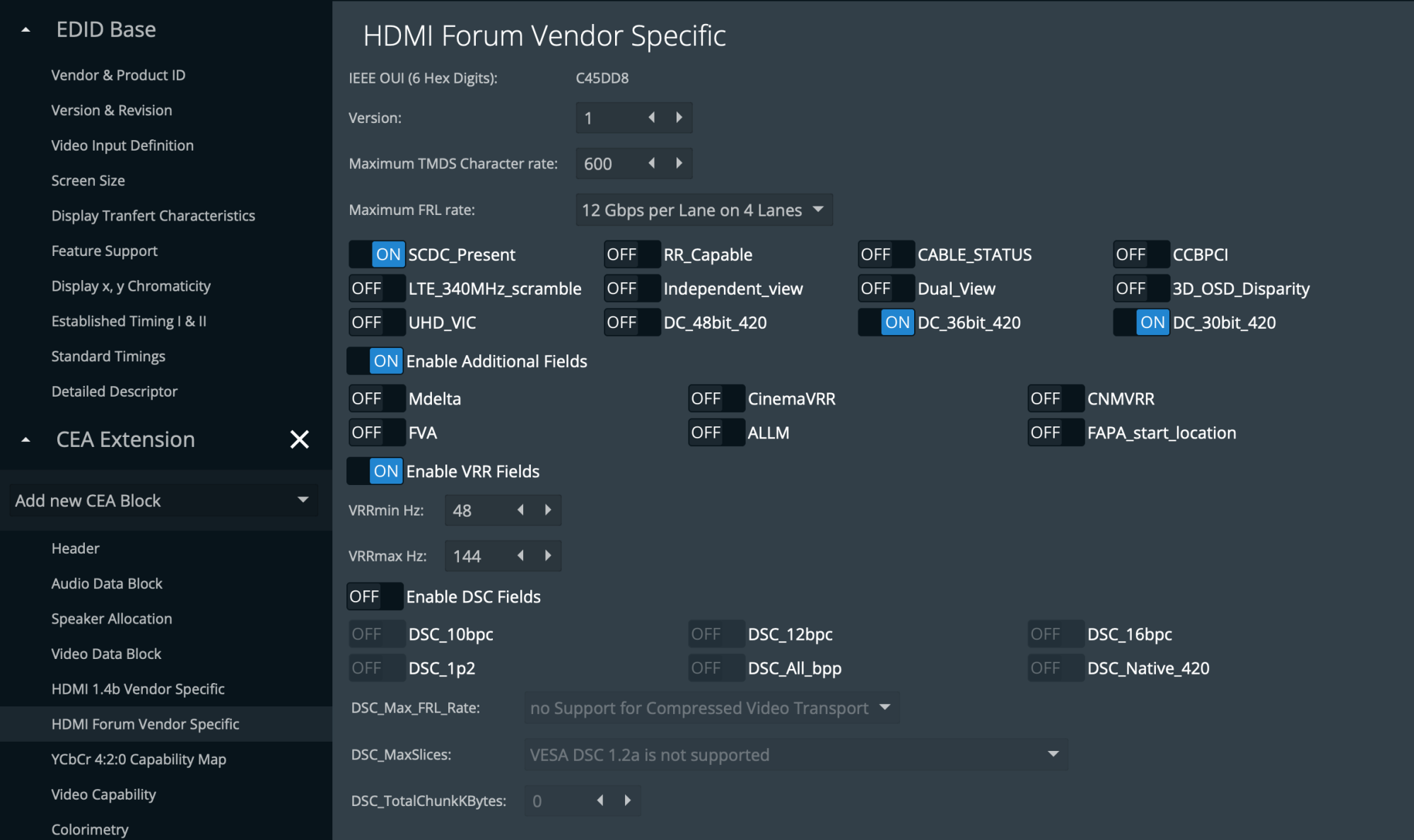
Task: Increase Version value with right arrow
Action: point(679,117)
